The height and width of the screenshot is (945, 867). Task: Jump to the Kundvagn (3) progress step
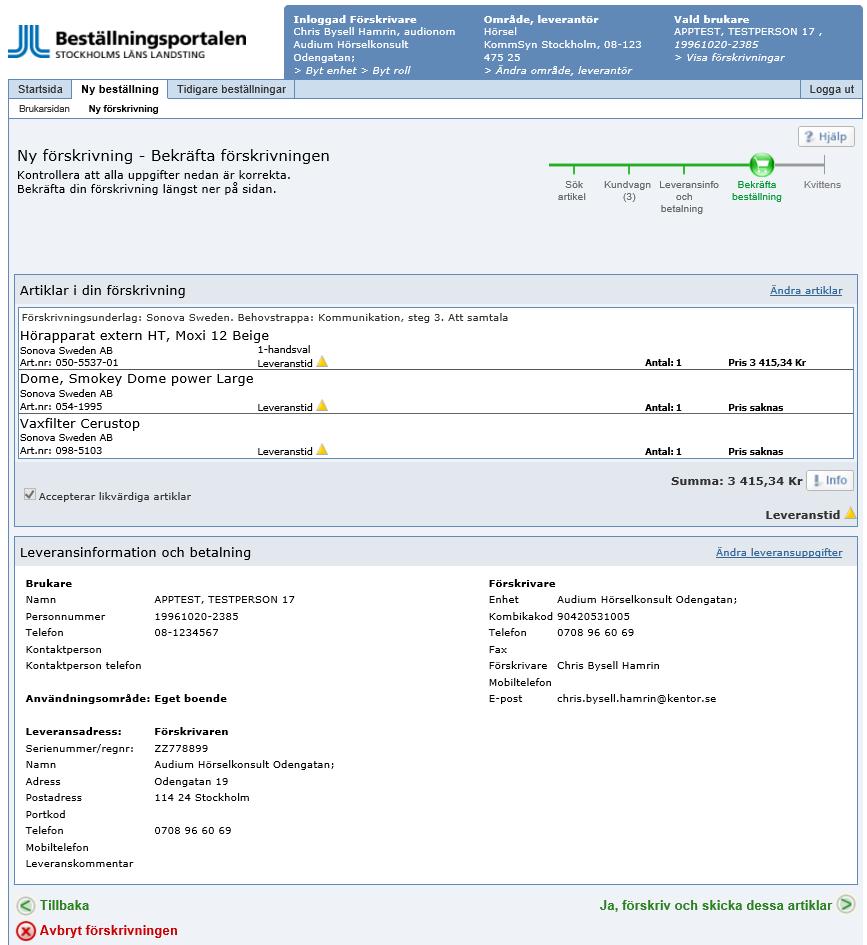(628, 190)
